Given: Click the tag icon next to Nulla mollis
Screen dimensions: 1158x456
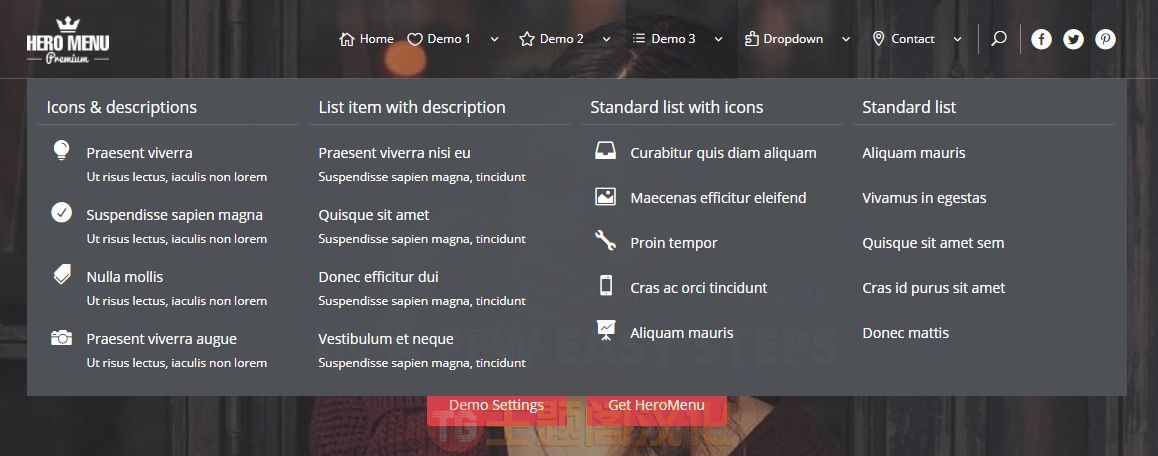Looking at the screenshot, I should [62, 274].
